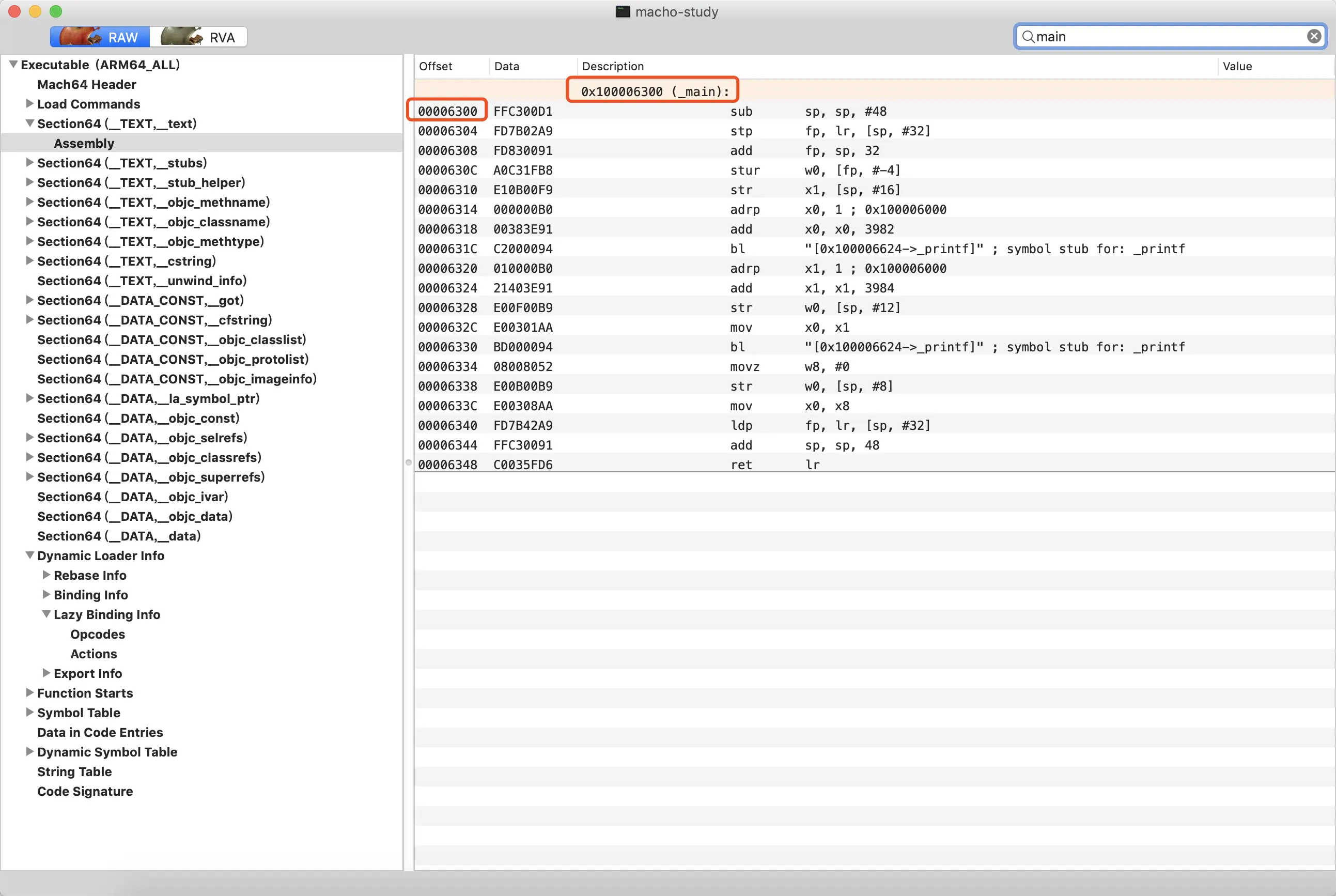The height and width of the screenshot is (896, 1336).
Task: Open the Code Signature entry
Action: 85,792
